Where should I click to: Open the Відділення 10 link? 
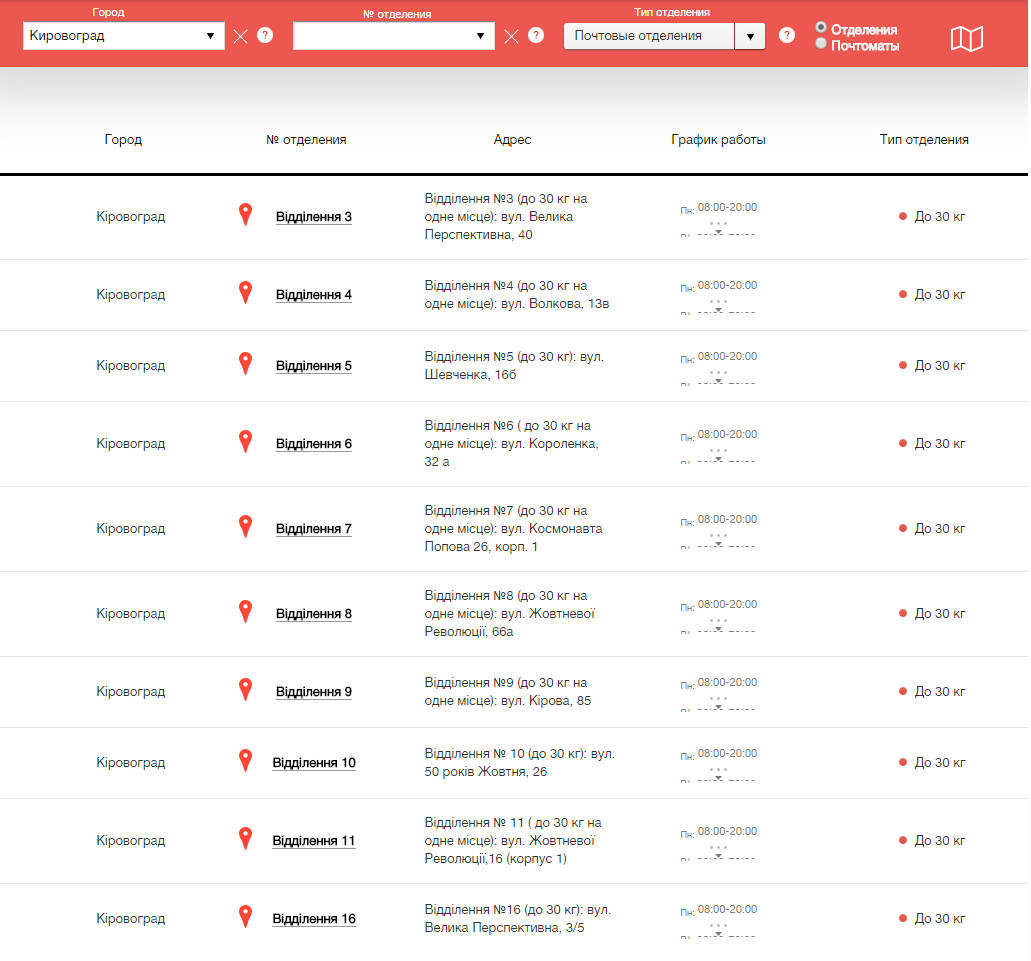[313, 763]
